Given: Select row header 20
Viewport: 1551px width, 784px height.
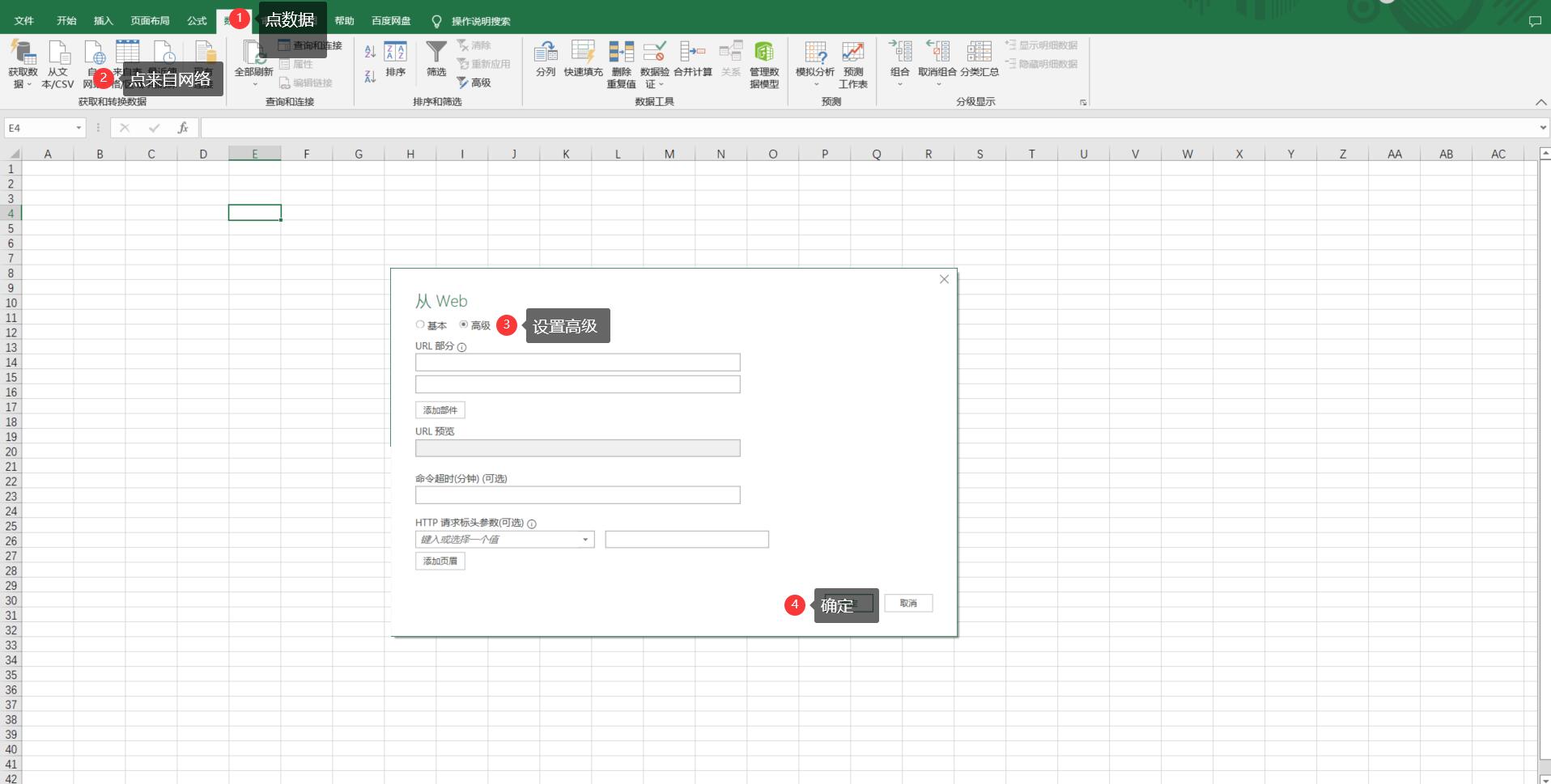Looking at the screenshot, I should tap(11, 451).
